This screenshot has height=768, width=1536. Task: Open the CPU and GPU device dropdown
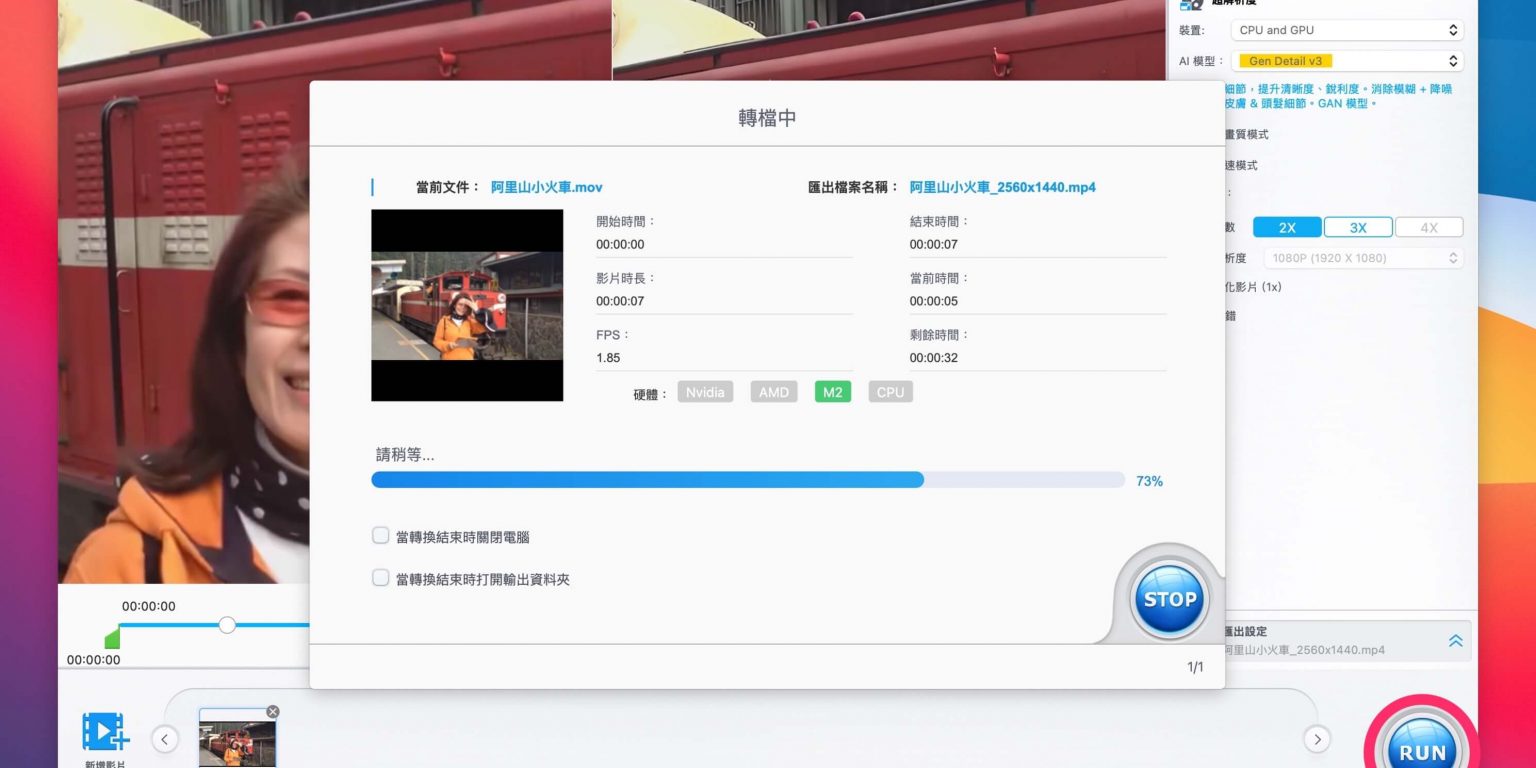pos(1346,30)
